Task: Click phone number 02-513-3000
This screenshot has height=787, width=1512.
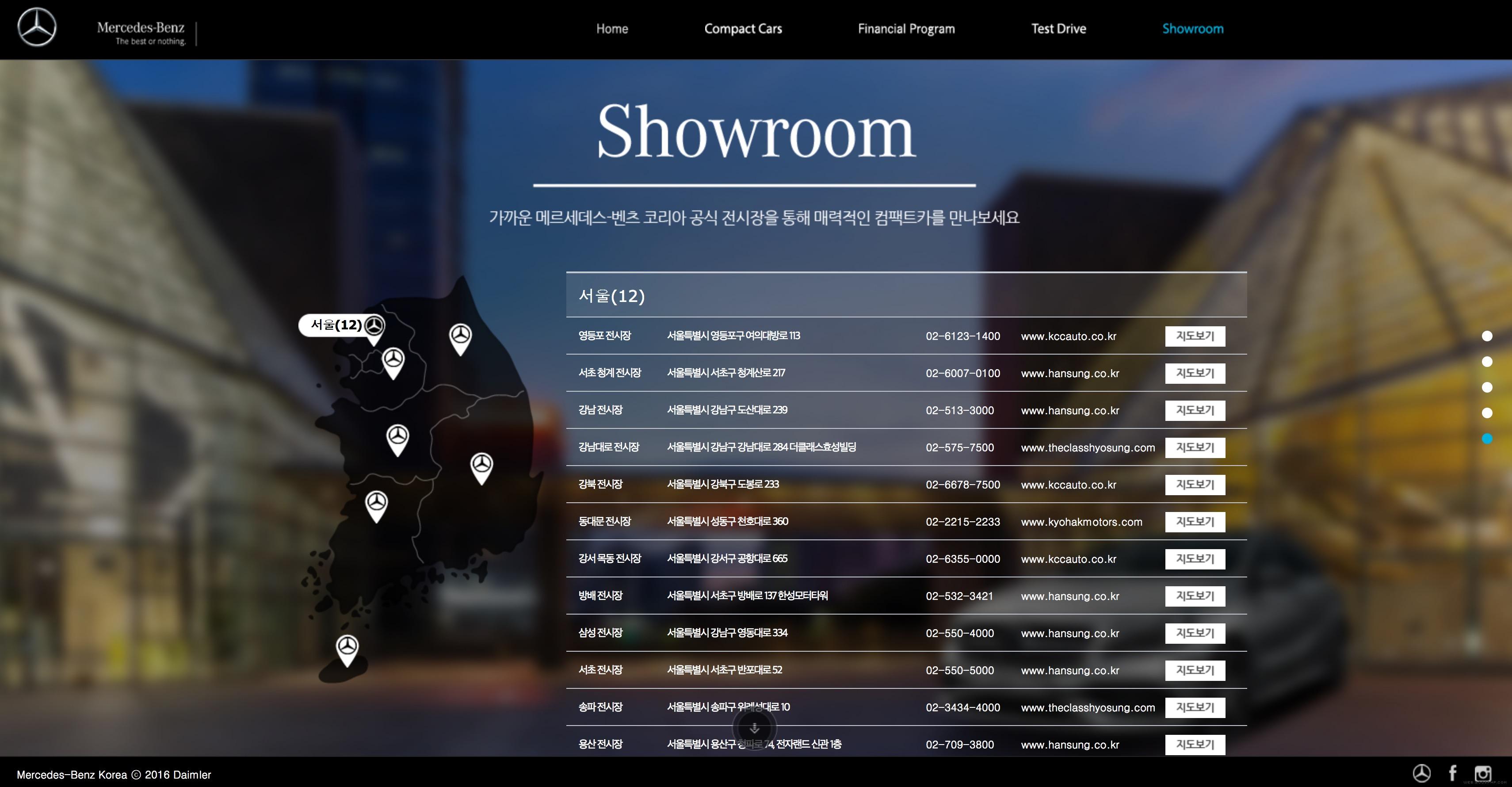Action: tap(960, 410)
